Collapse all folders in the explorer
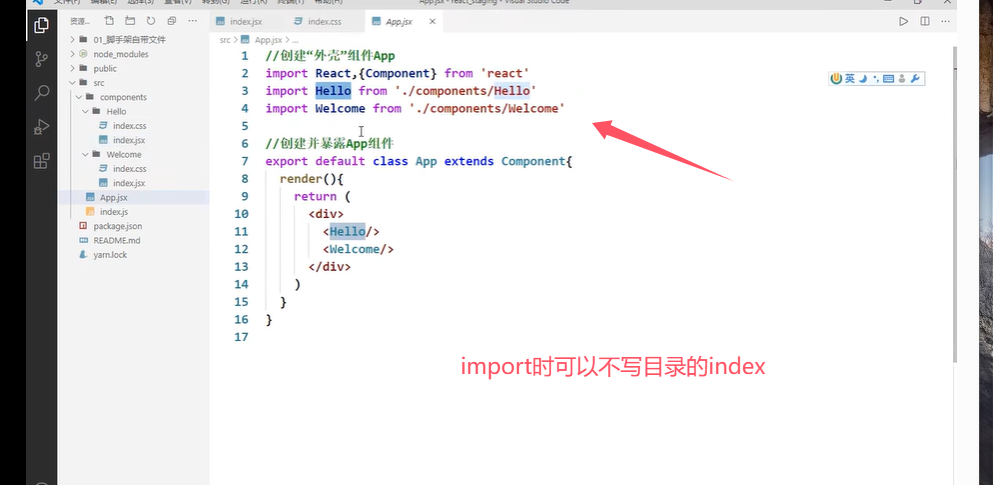Image resolution: width=993 pixels, height=485 pixels. pos(172,22)
